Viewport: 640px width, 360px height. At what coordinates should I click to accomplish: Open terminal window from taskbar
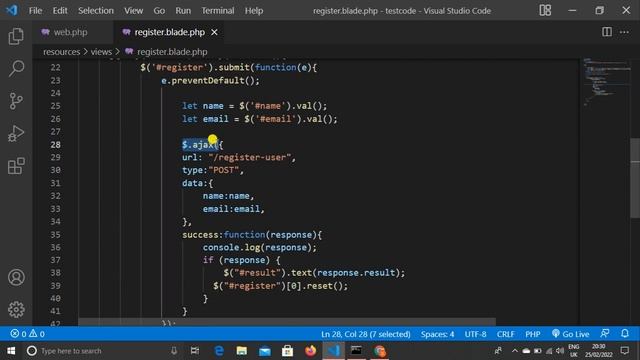point(356,351)
